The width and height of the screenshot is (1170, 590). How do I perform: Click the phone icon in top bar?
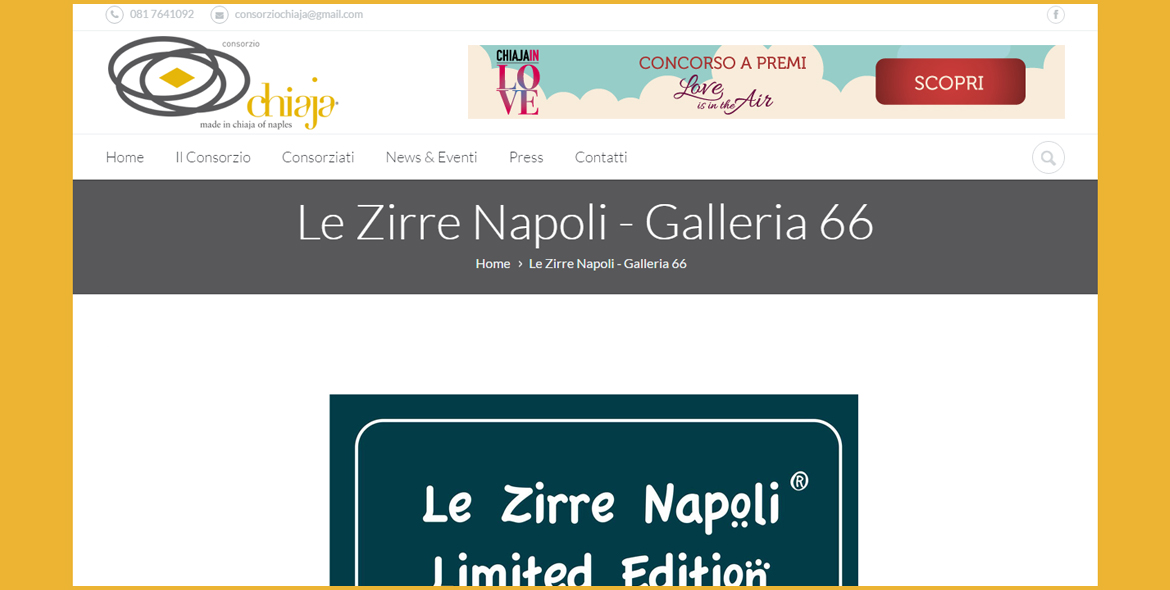point(114,15)
